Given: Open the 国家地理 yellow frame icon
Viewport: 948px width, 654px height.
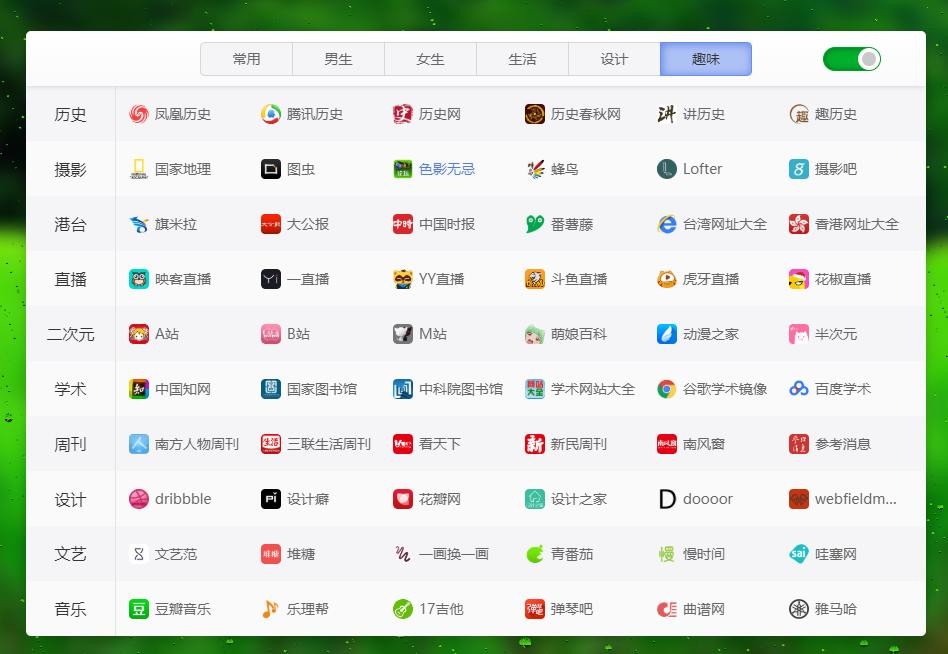Looking at the screenshot, I should click(x=139, y=169).
